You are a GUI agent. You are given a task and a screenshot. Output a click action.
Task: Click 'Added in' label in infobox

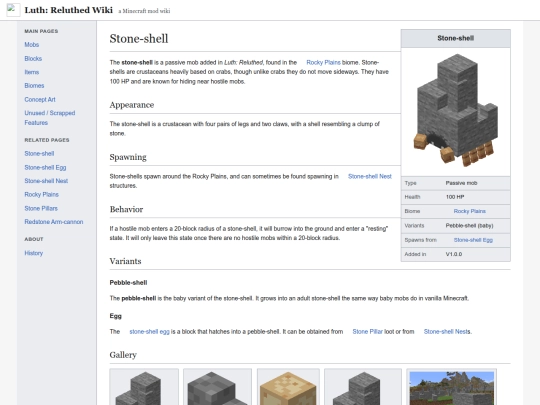415,254
